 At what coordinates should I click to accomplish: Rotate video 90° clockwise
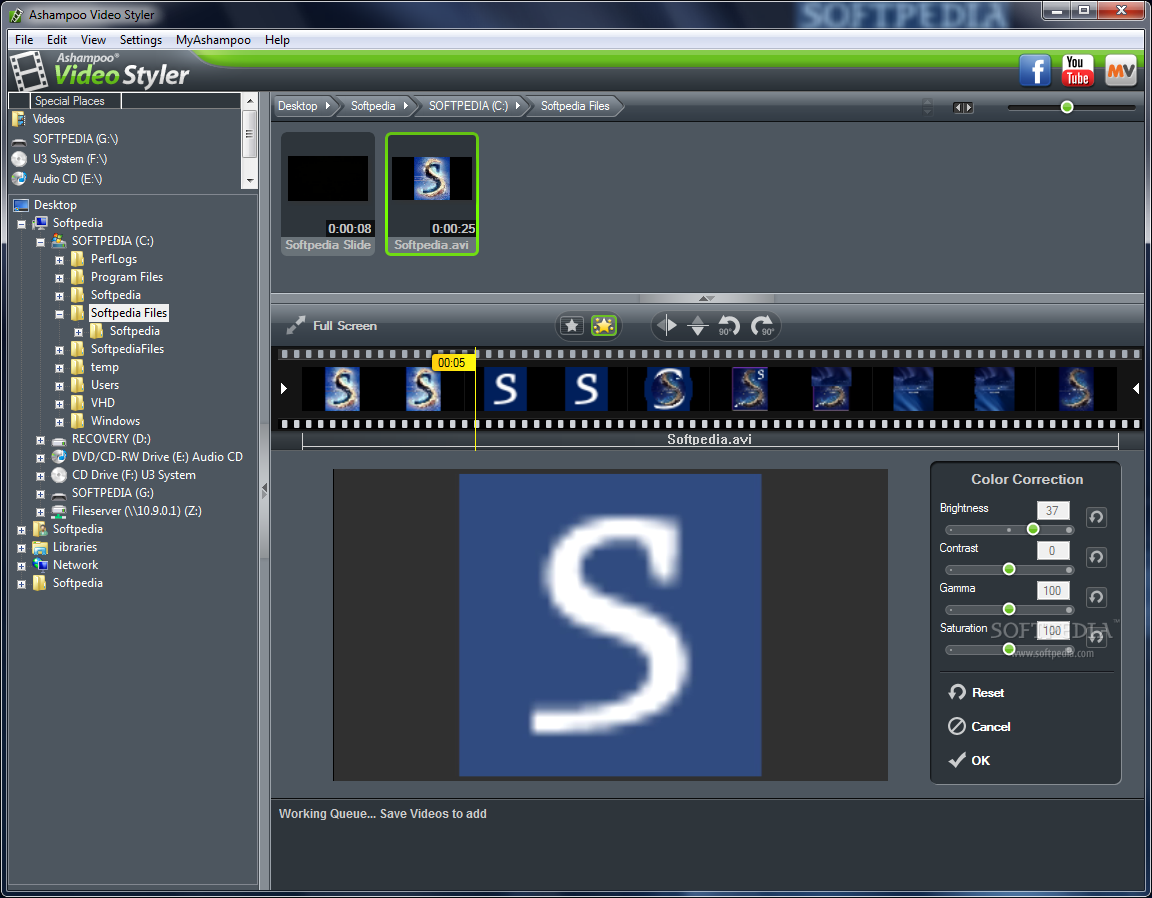coord(762,326)
